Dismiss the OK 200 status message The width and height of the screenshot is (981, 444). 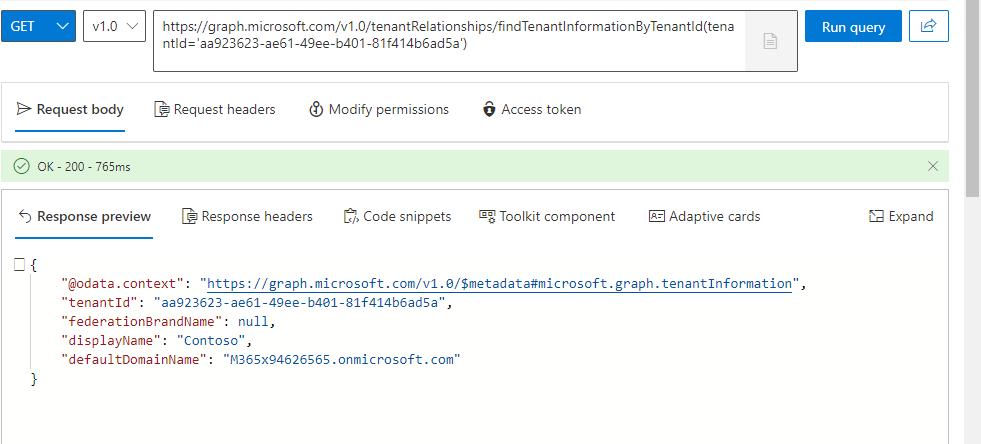coord(933,166)
